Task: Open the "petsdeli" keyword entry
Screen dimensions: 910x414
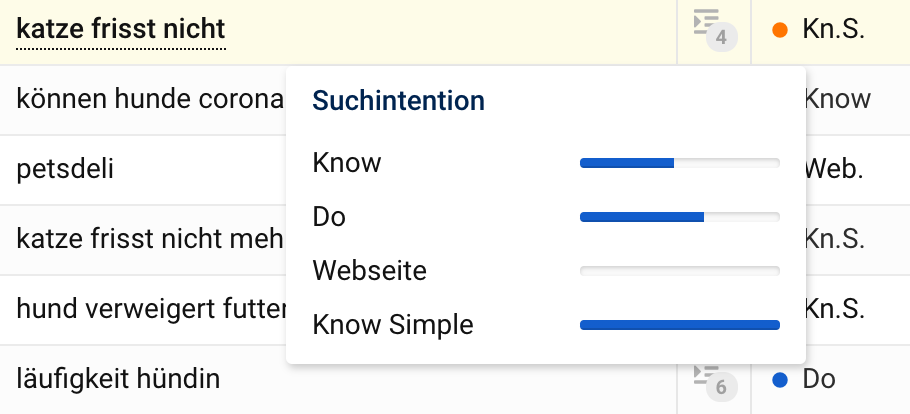Action: coord(65,168)
